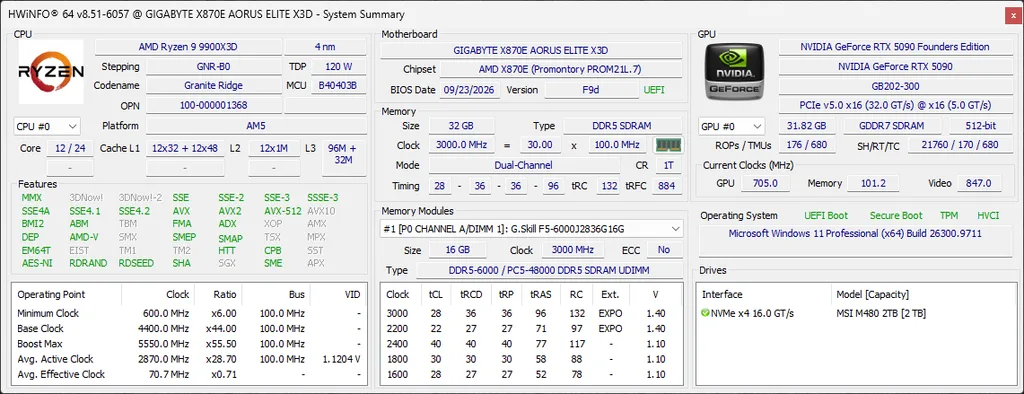Select the GNR-B0 stepping value
The width and height of the screenshot is (1024, 394).
(x=213, y=67)
